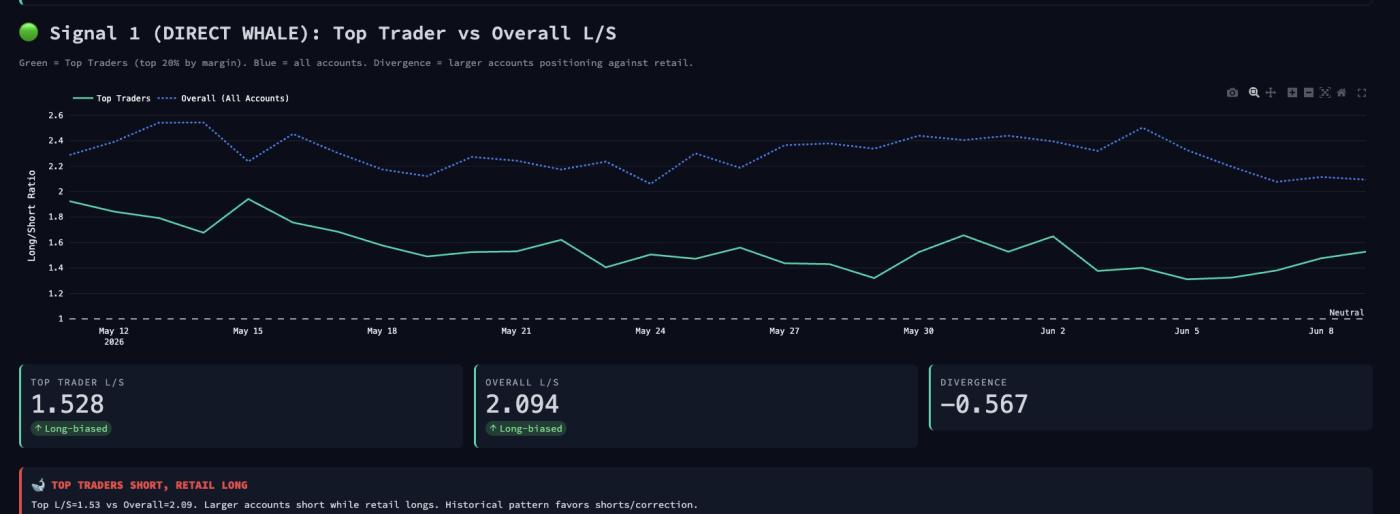Click the DIVERGENCE card label
This screenshot has height=514, width=1400.
973,382
